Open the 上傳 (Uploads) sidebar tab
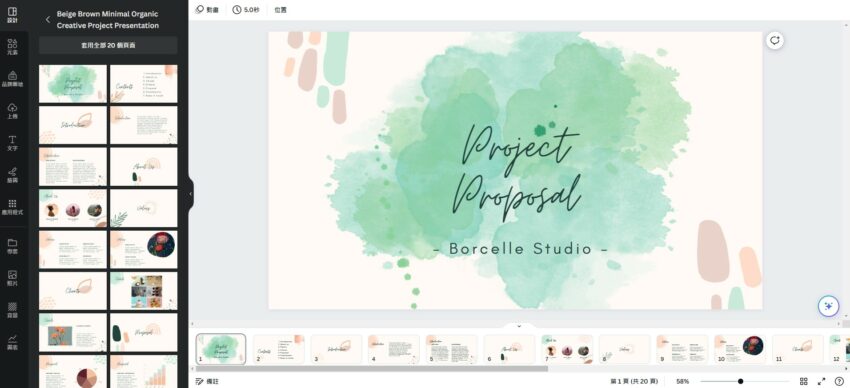The image size is (850, 388). (x=12, y=111)
